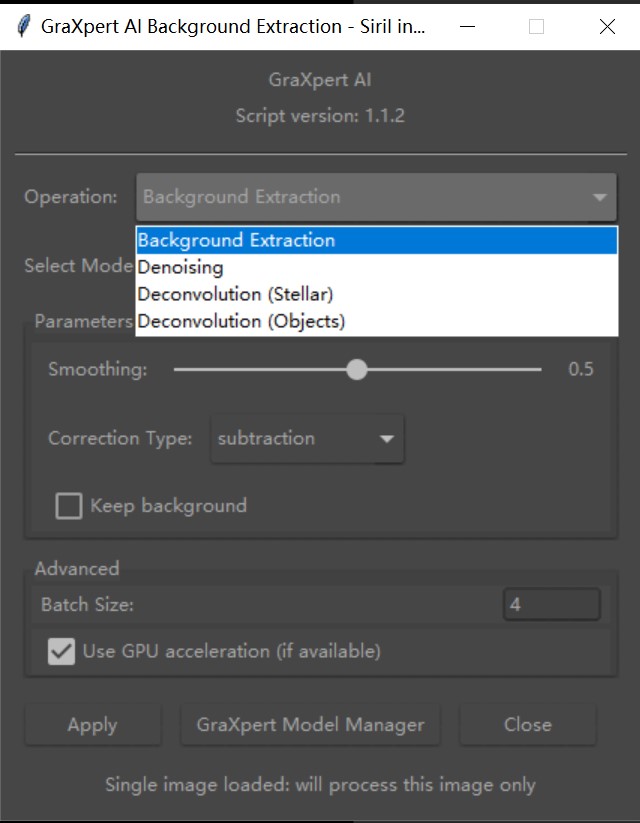This screenshot has height=823, width=640.
Task: Open the GraXpert Model Manager
Action: [x=310, y=725]
